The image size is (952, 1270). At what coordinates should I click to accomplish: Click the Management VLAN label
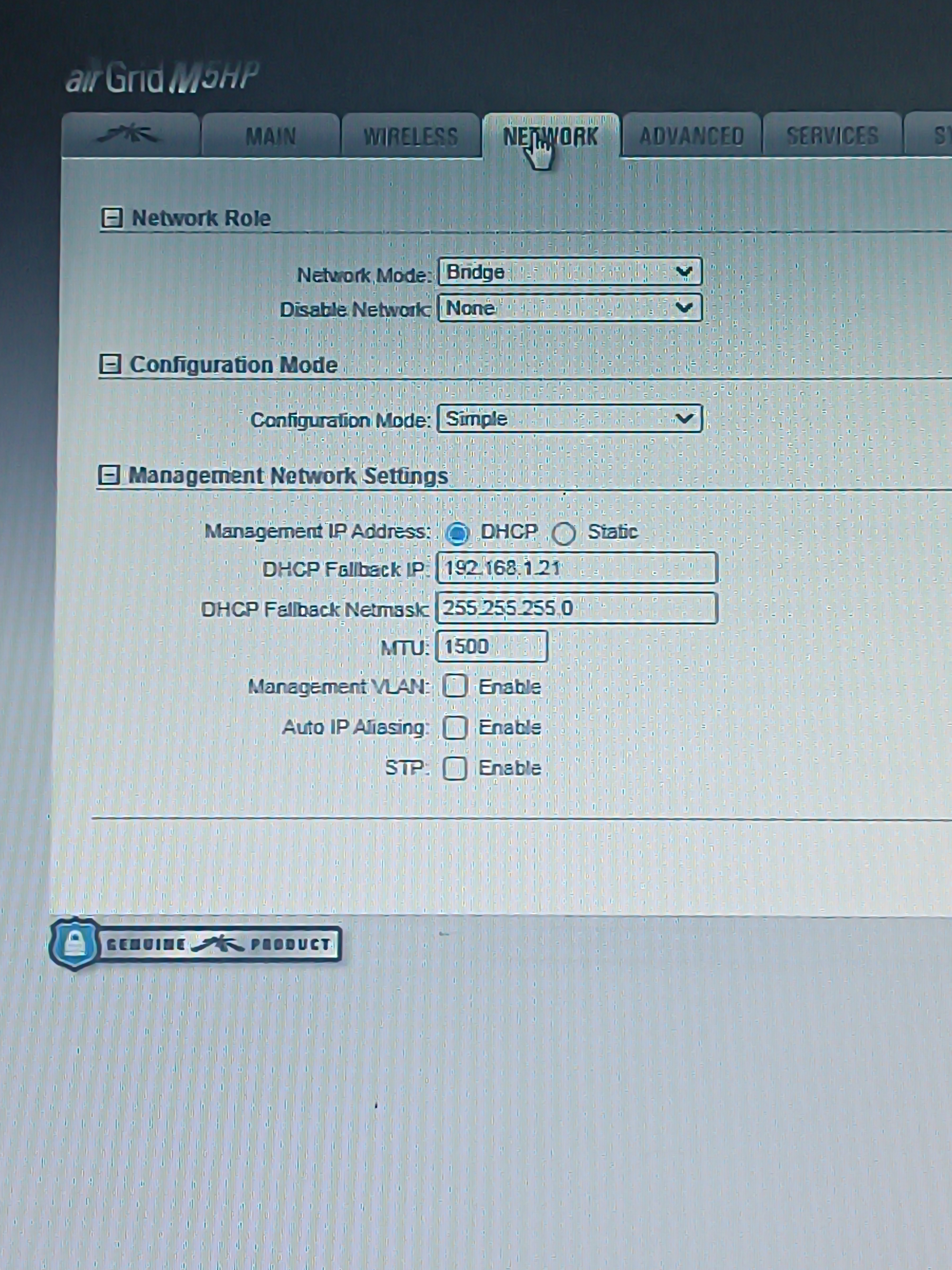point(339,687)
